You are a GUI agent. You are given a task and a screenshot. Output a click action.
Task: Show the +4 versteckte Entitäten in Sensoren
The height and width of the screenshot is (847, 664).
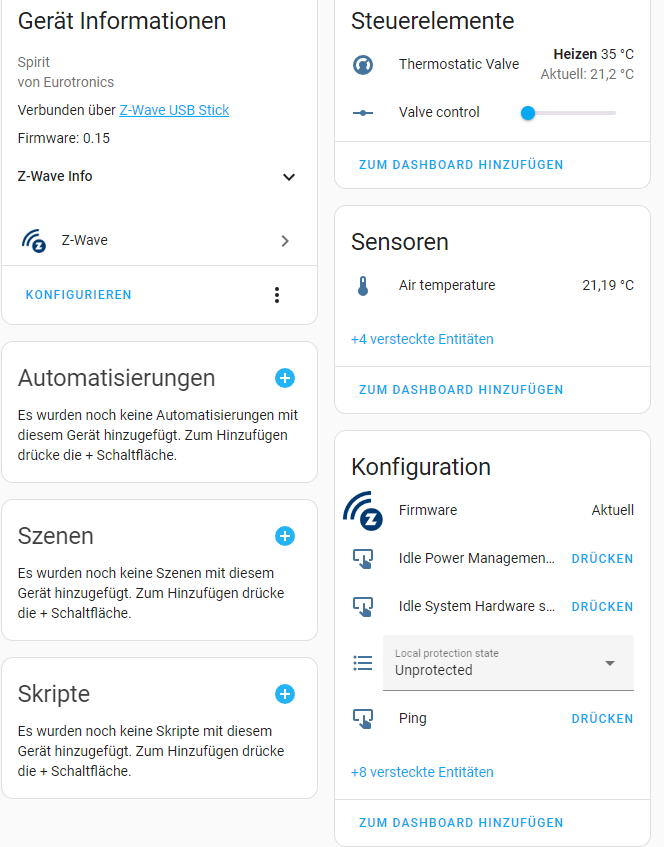[x=422, y=339]
